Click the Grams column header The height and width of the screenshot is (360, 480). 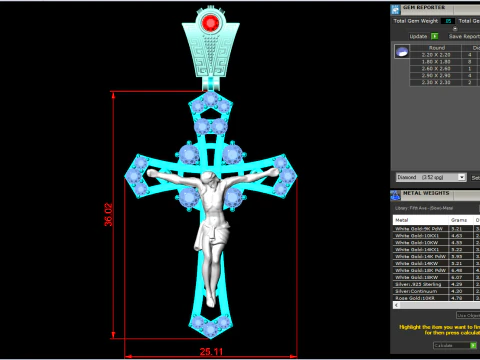pos(461,220)
